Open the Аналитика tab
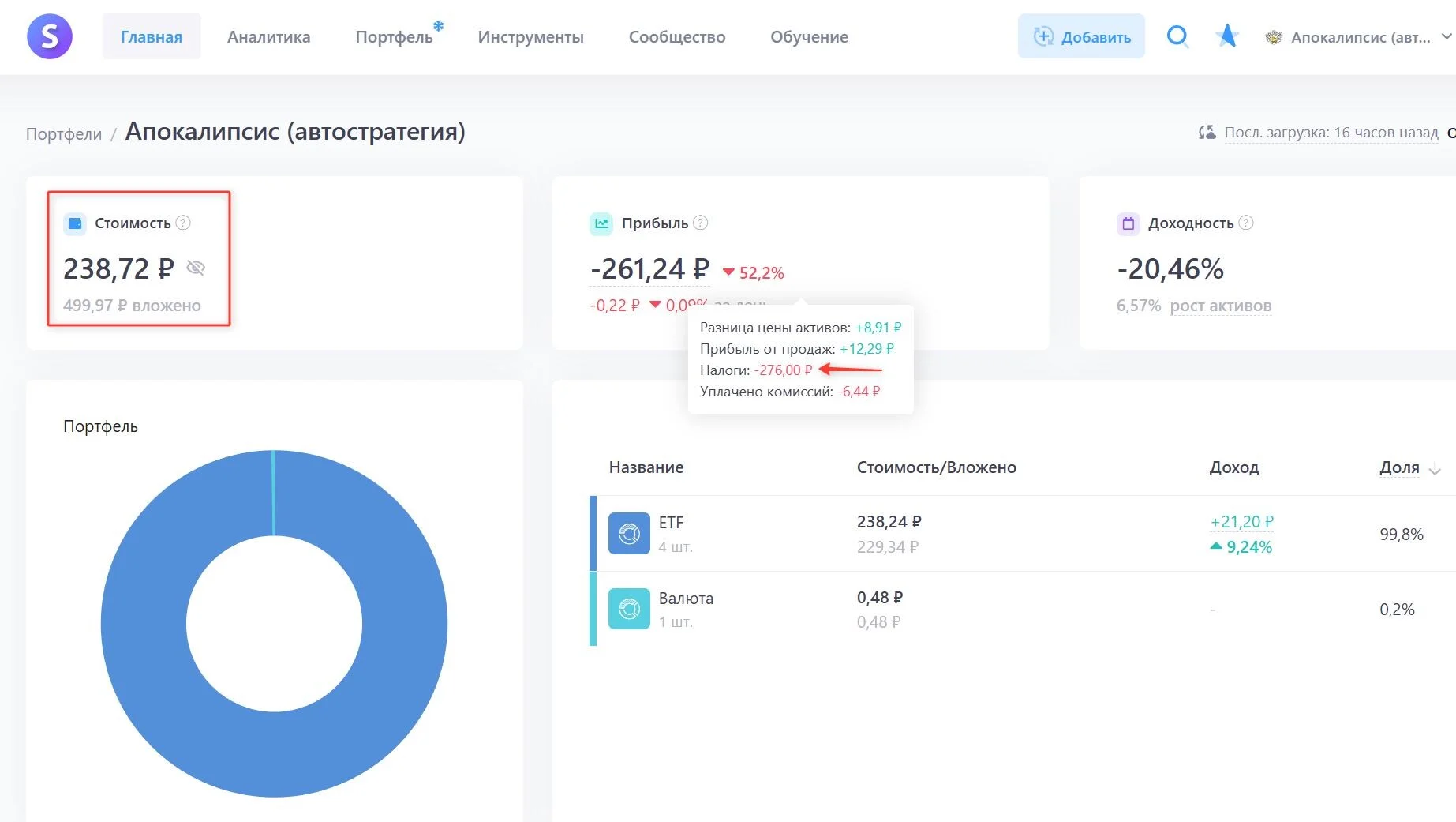Image resolution: width=1456 pixels, height=822 pixels. click(x=268, y=37)
